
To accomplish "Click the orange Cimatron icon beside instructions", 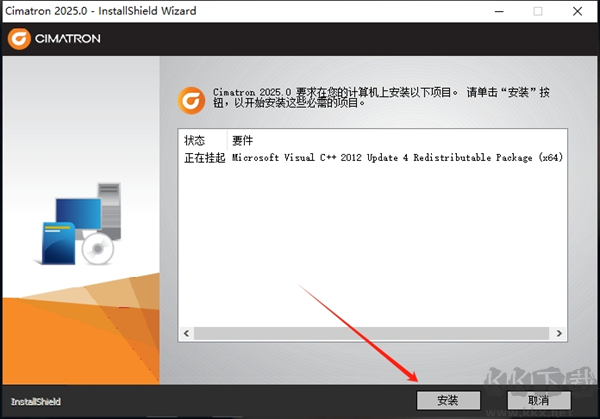I will [191, 101].
